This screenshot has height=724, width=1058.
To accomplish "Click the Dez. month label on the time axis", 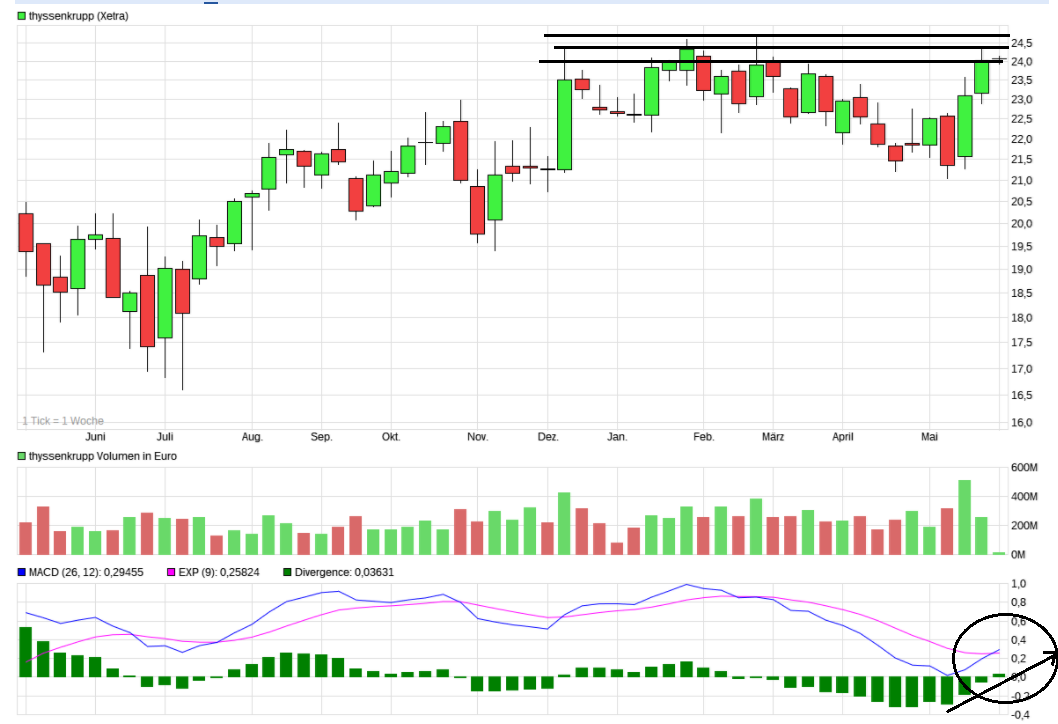I will pyautogui.click(x=547, y=437).
